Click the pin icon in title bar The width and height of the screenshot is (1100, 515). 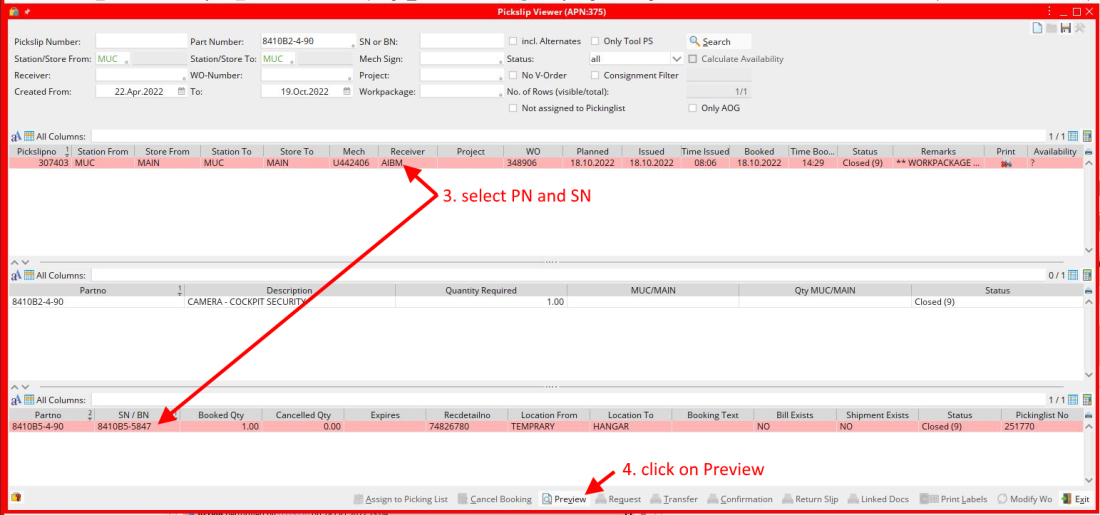coord(27,11)
